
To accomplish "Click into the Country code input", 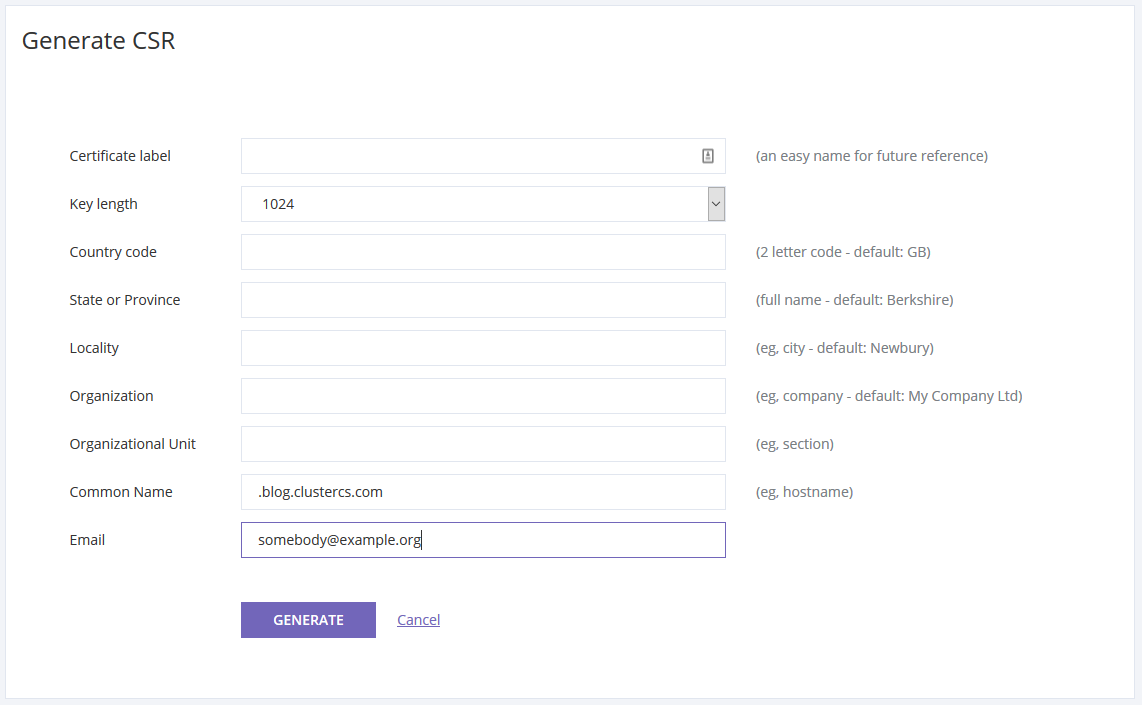I will (x=483, y=252).
